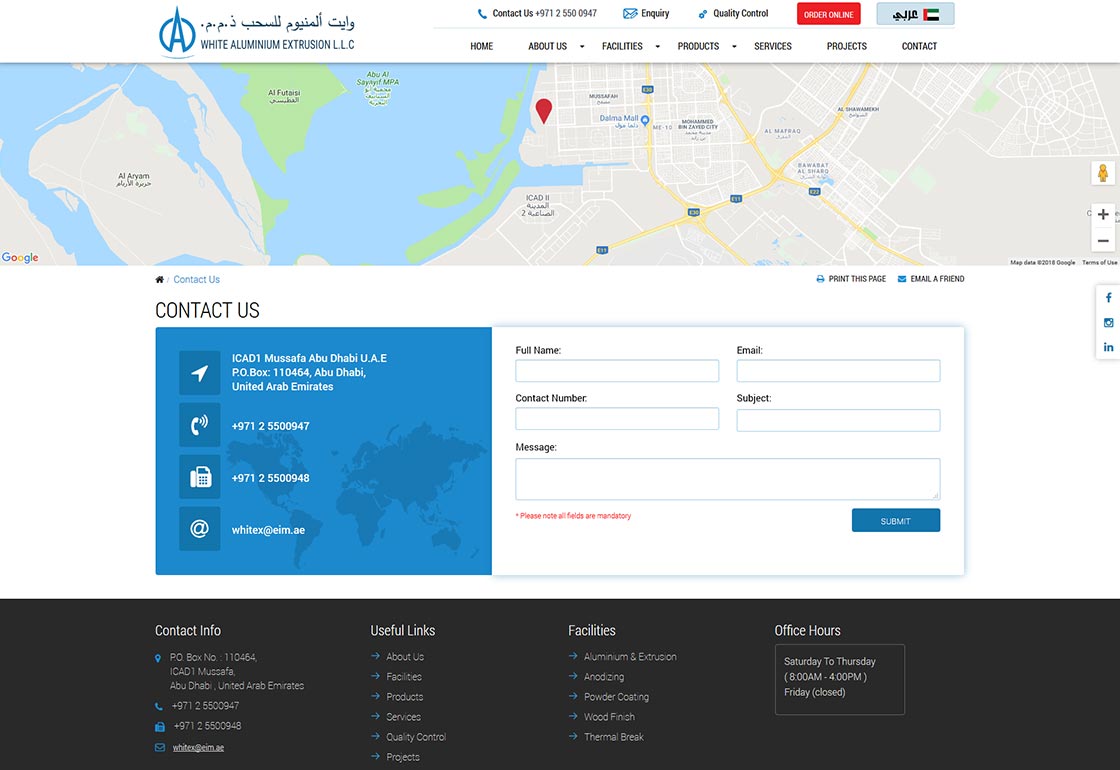
Task: Open the Facilities menu item
Action: [x=622, y=46]
